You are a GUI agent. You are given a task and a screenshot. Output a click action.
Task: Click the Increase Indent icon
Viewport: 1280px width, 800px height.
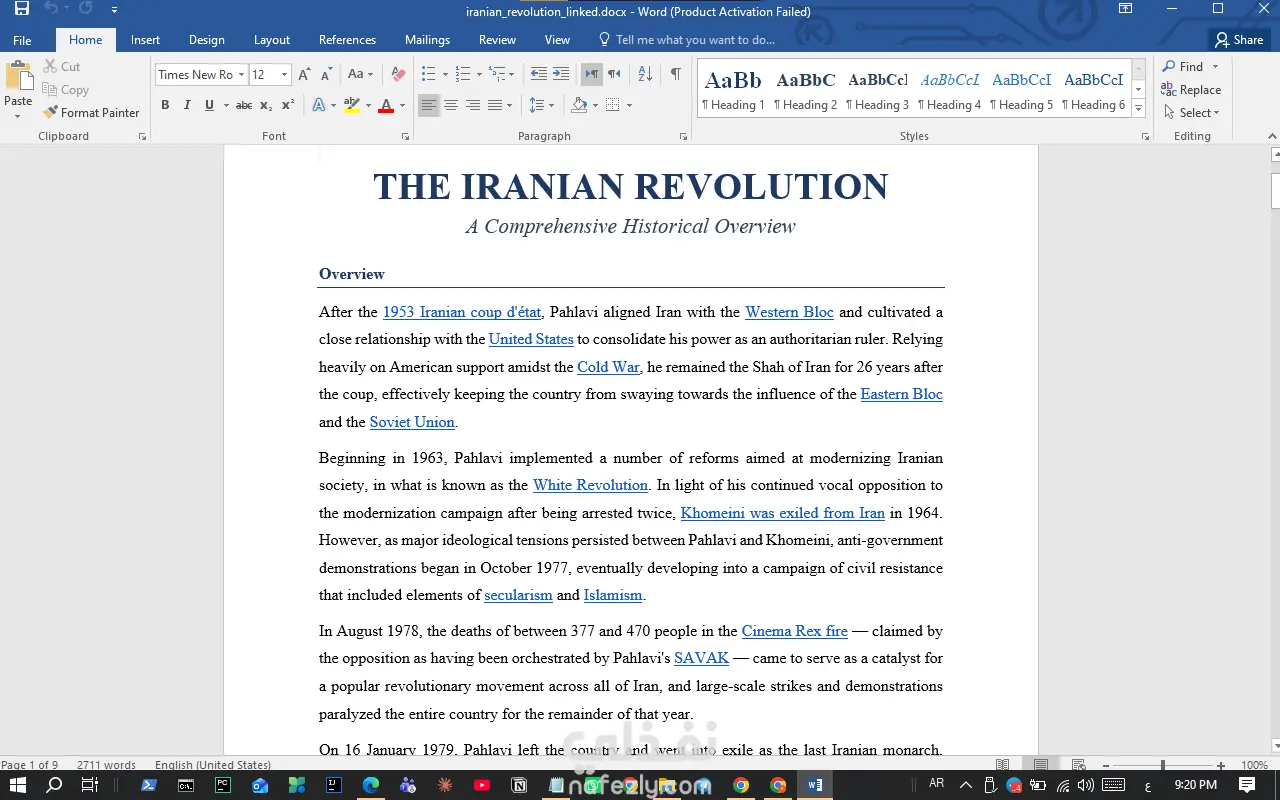561,75
